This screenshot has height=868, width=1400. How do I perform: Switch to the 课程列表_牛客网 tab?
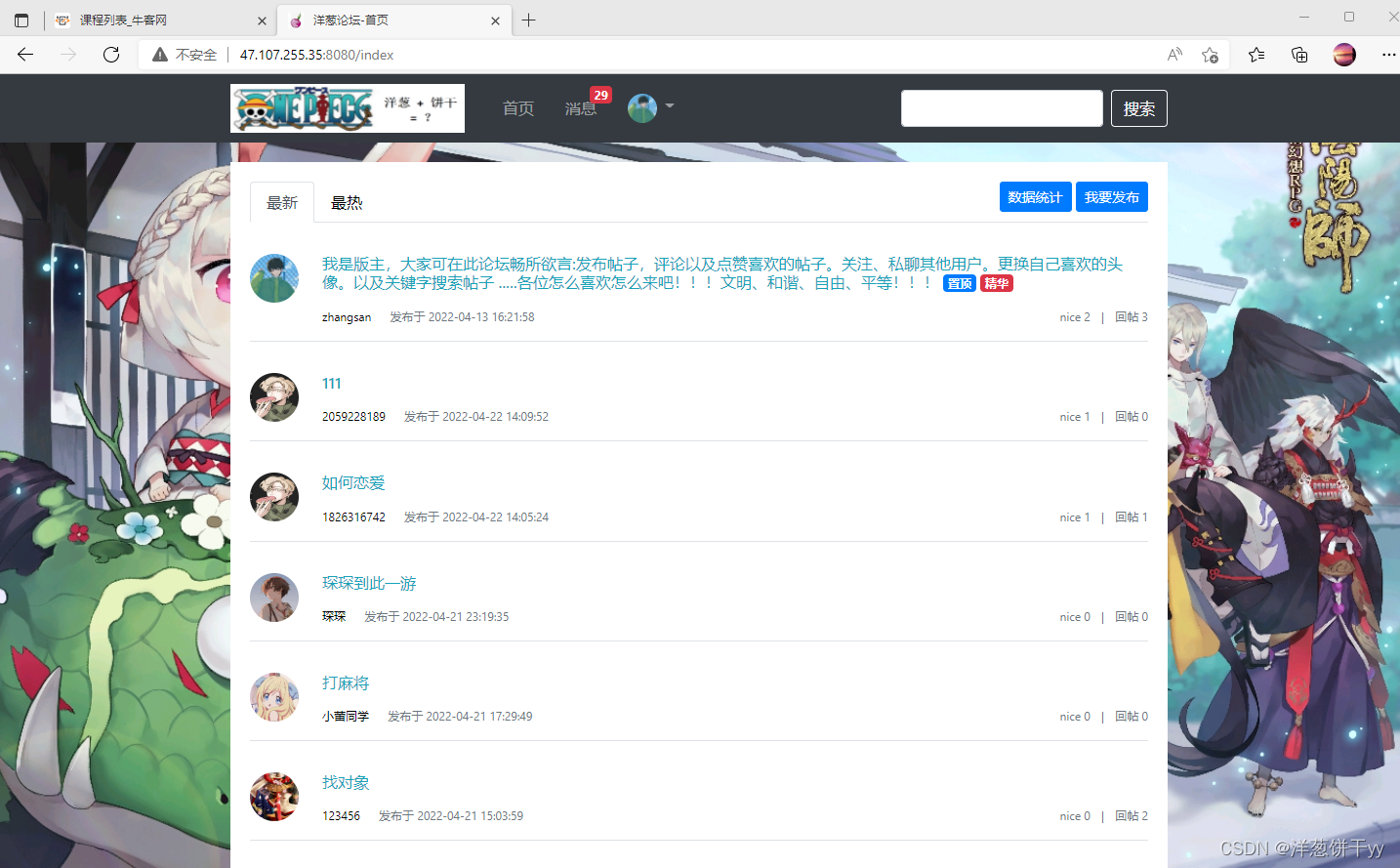[x=159, y=20]
